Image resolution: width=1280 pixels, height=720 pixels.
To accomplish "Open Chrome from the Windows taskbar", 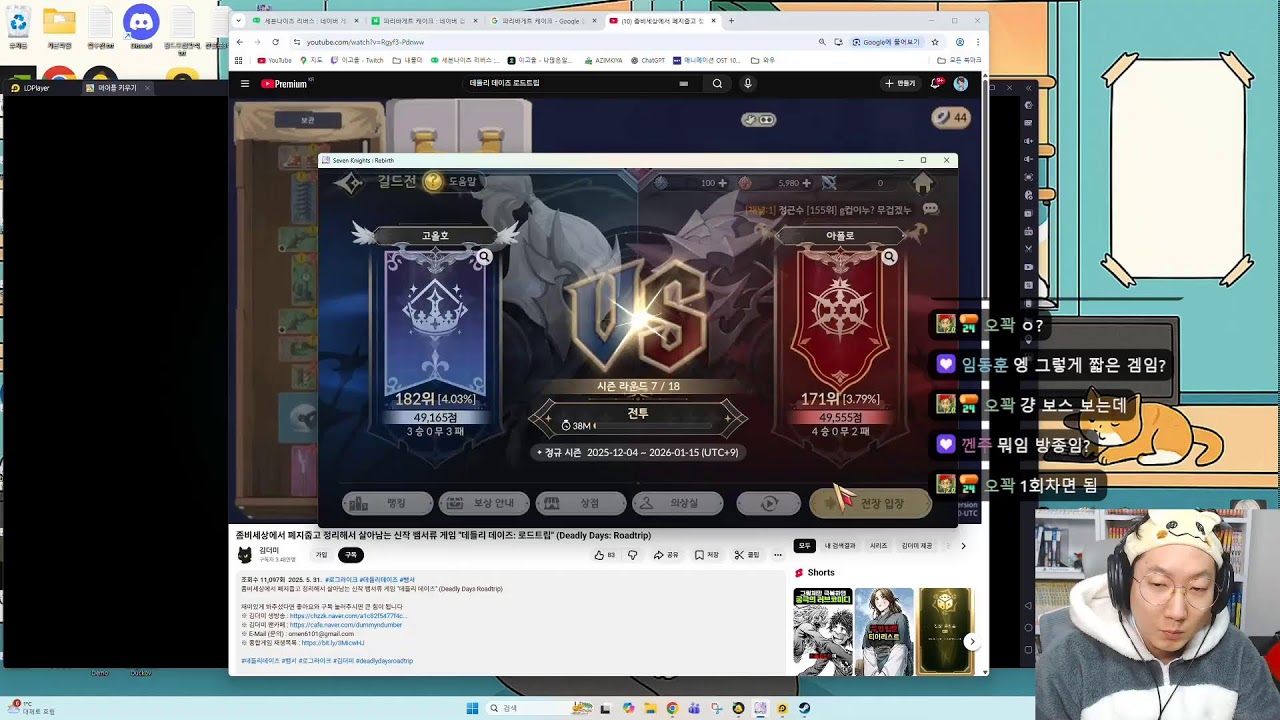I will (x=672, y=708).
